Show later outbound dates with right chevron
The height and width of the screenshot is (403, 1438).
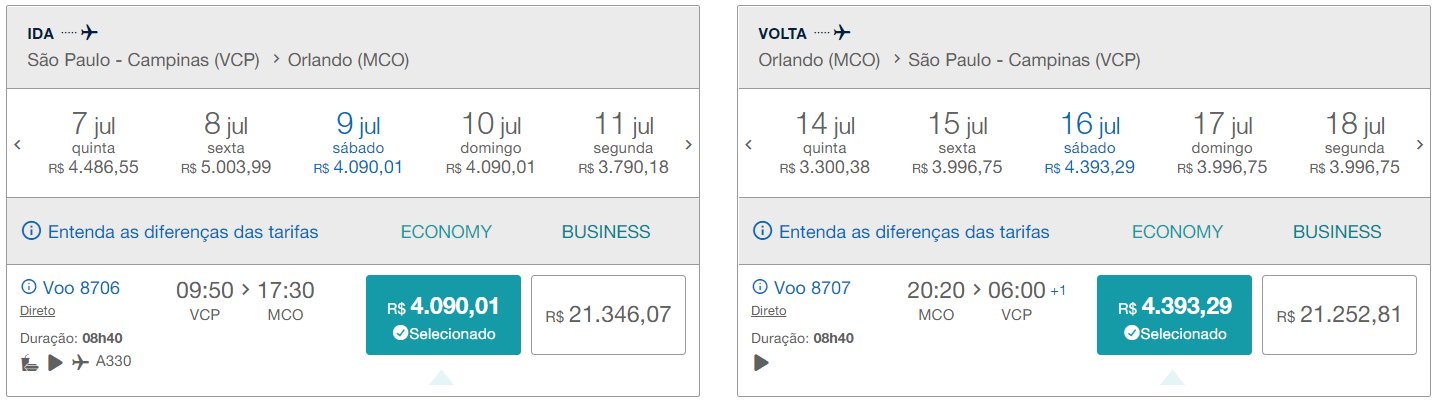click(688, 145)
